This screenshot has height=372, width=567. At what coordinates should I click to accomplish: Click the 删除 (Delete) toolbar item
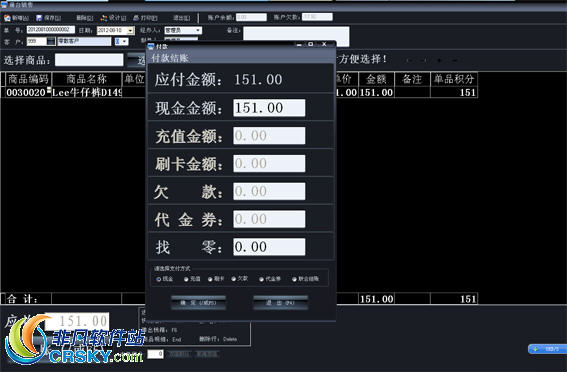click(85, 18)
